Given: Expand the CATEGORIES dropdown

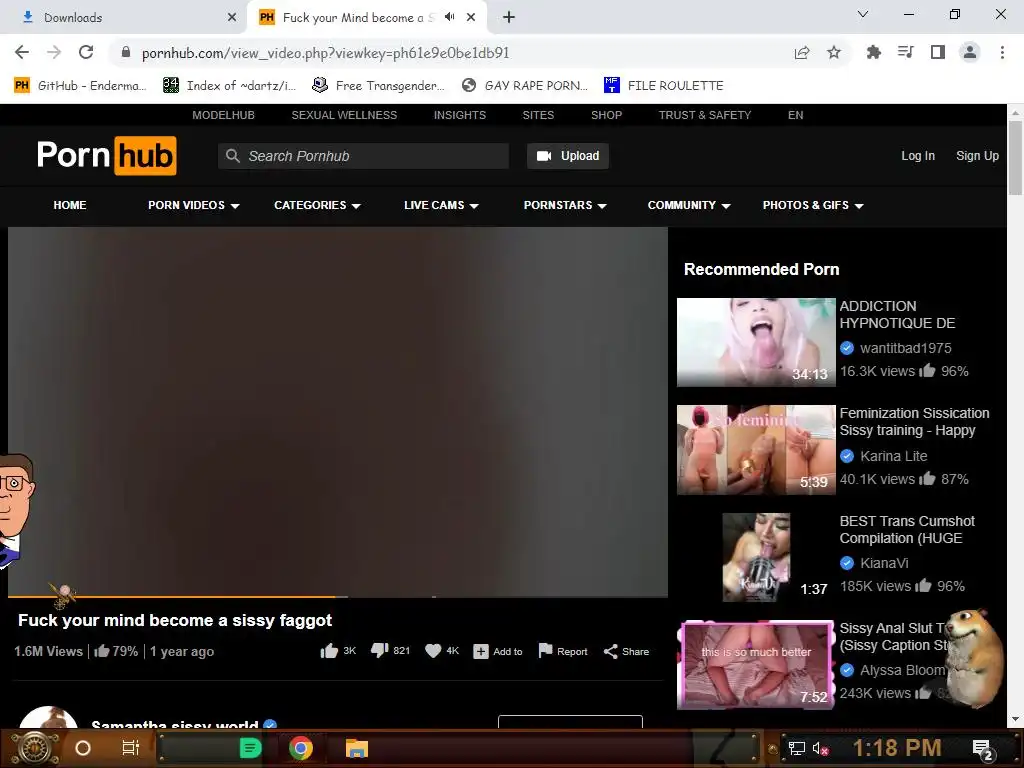Looking at the screenshot, I should [317, 205].
